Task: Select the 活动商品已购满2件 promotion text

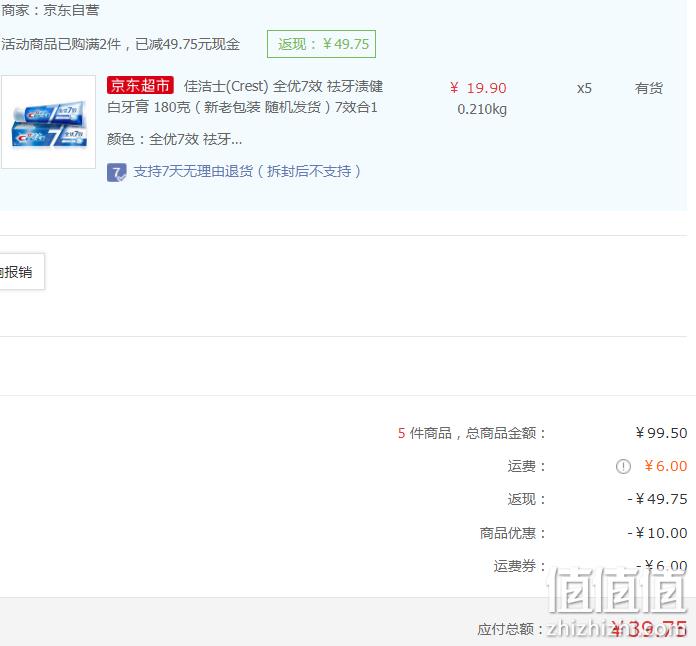Action: coord(120,44)
